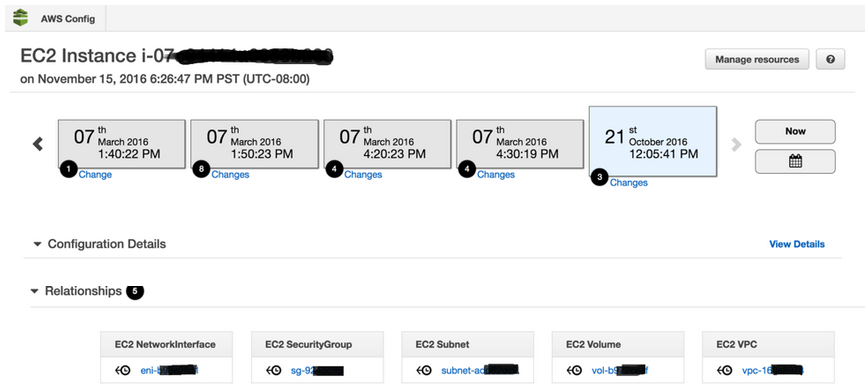This screenshot has height=391, width=868.
Task: Open the calendar date picker icon
Action: [x=795, y=161]
